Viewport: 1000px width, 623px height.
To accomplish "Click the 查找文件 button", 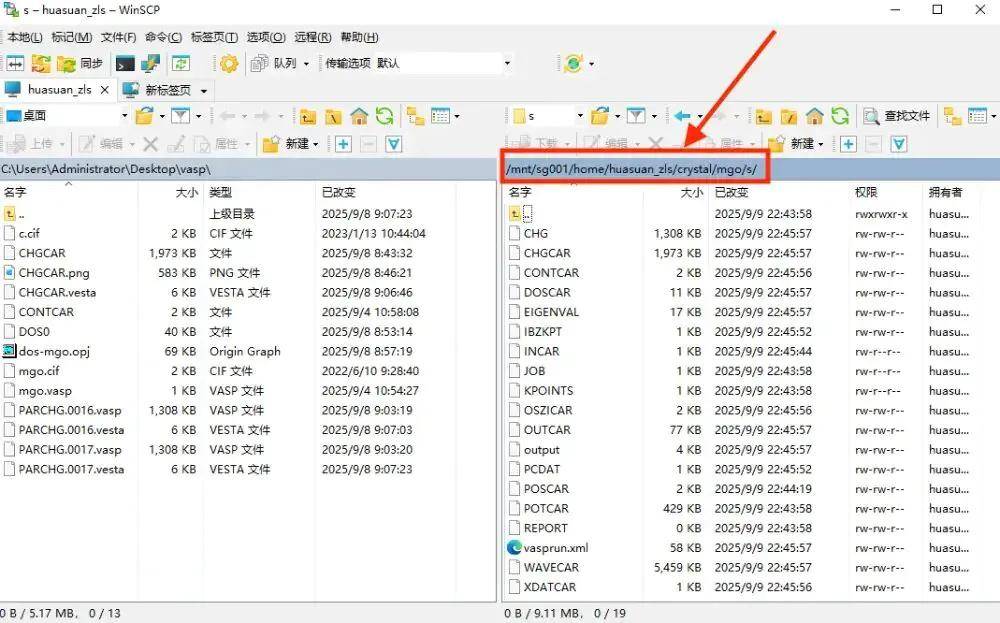I will coord(897,116).
